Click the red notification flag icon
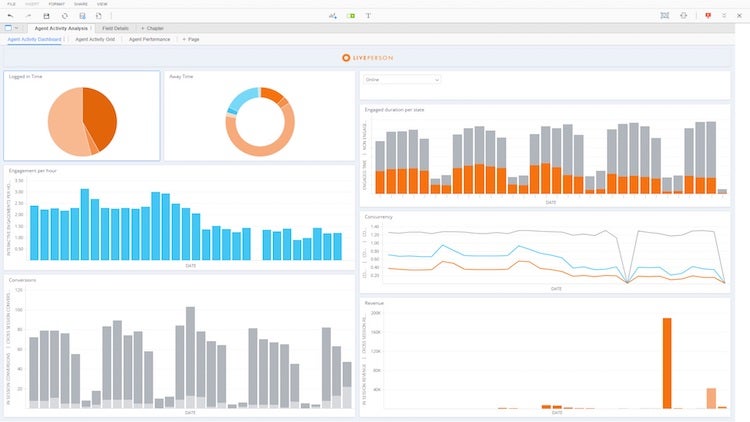 tap(708, 16)
